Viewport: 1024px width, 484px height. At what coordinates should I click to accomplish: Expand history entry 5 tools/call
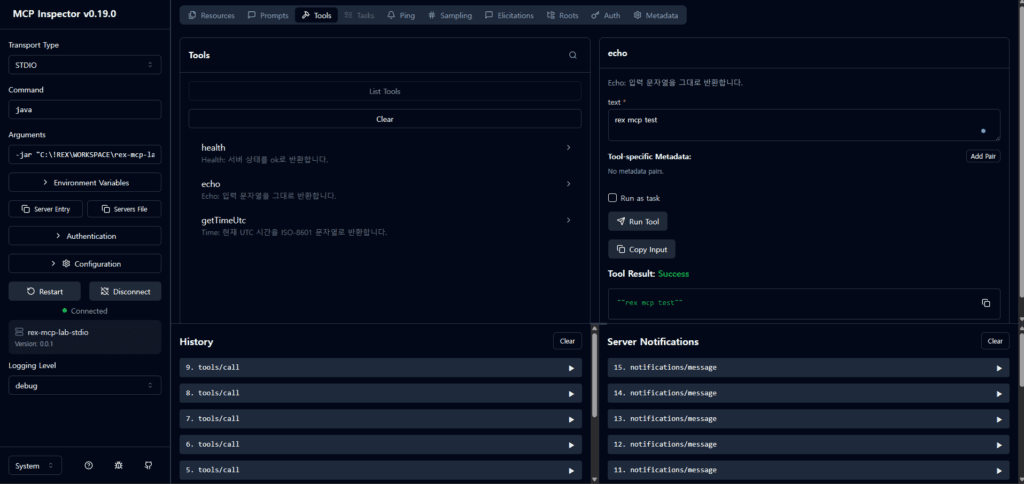click(381, 470)
